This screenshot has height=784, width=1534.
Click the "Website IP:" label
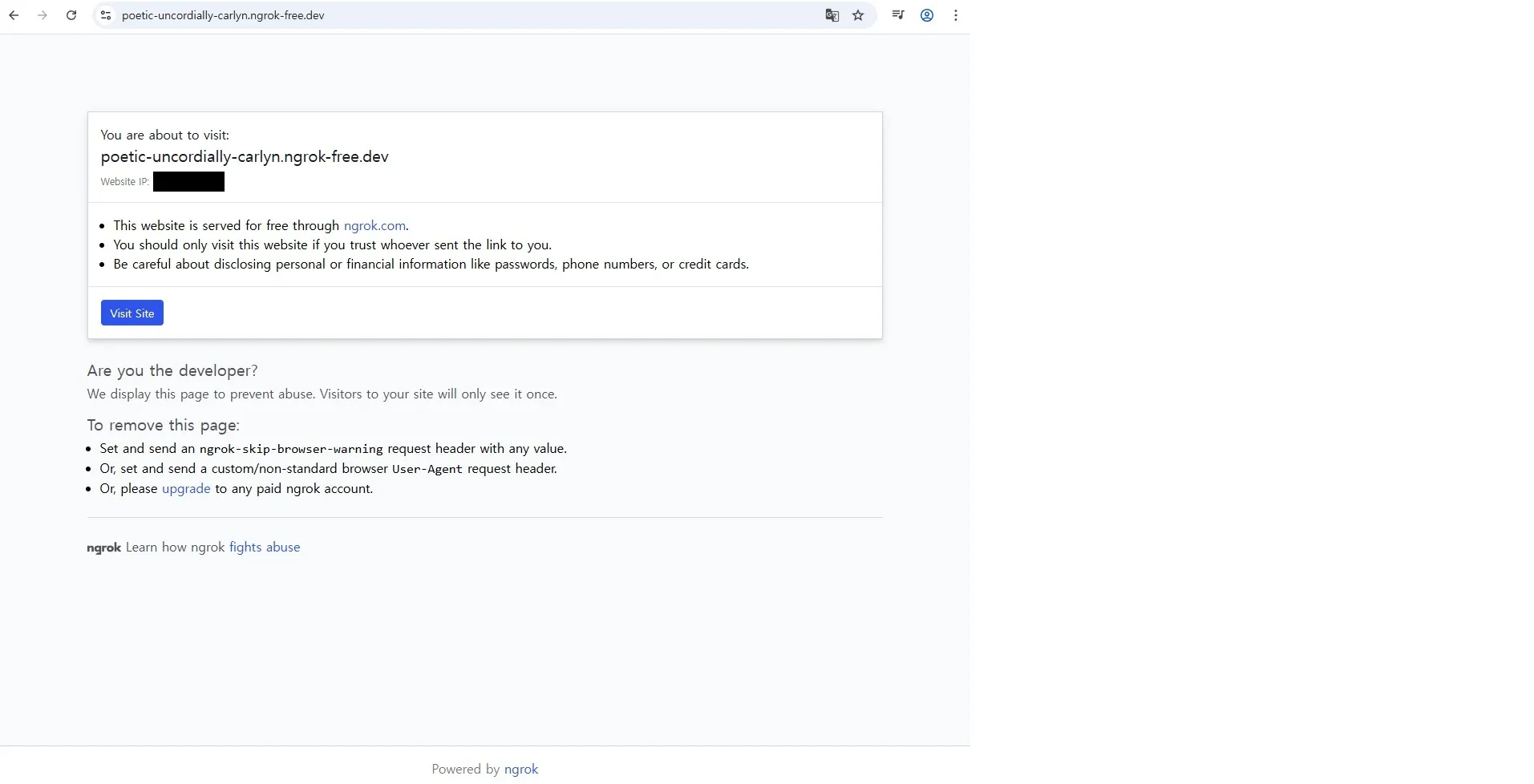(x=125, y=182)
